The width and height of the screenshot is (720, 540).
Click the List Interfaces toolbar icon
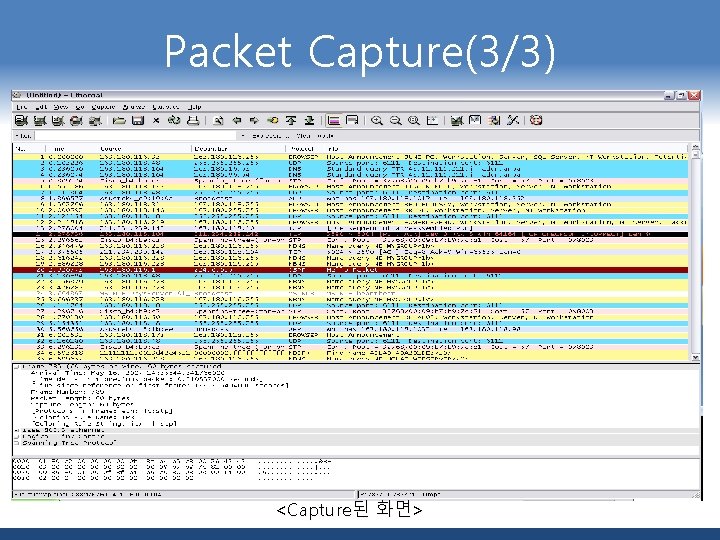(x=21, y=121)
